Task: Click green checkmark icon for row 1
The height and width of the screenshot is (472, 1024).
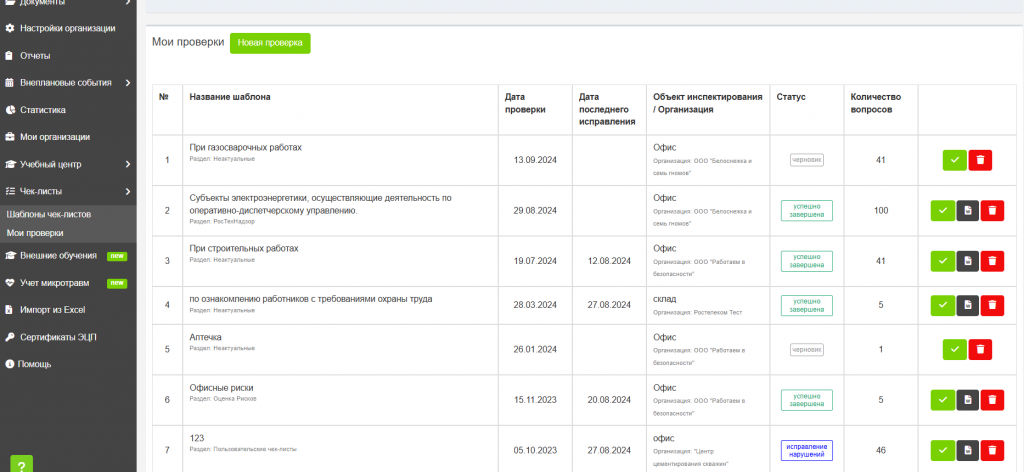Action: [954, 160]
